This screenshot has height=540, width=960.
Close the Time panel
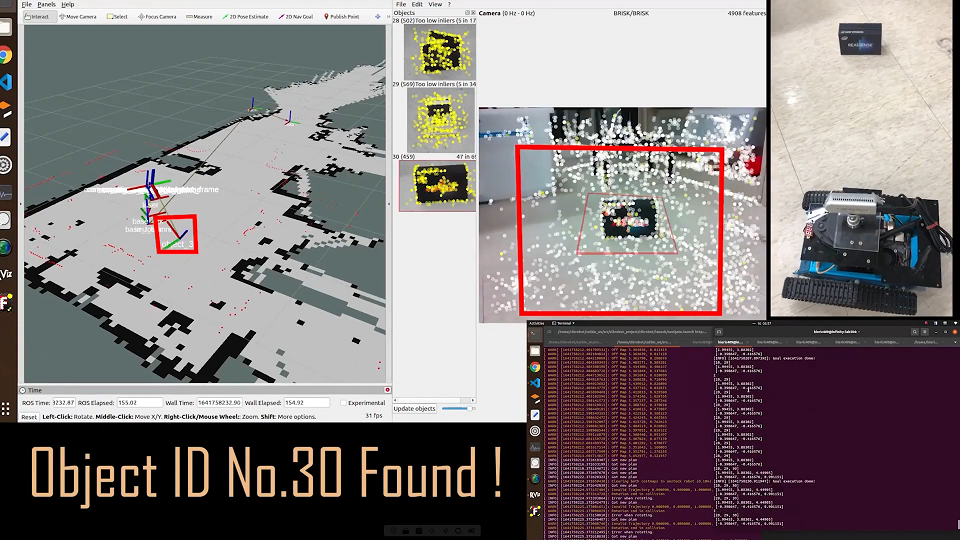(x=386, y=390)
